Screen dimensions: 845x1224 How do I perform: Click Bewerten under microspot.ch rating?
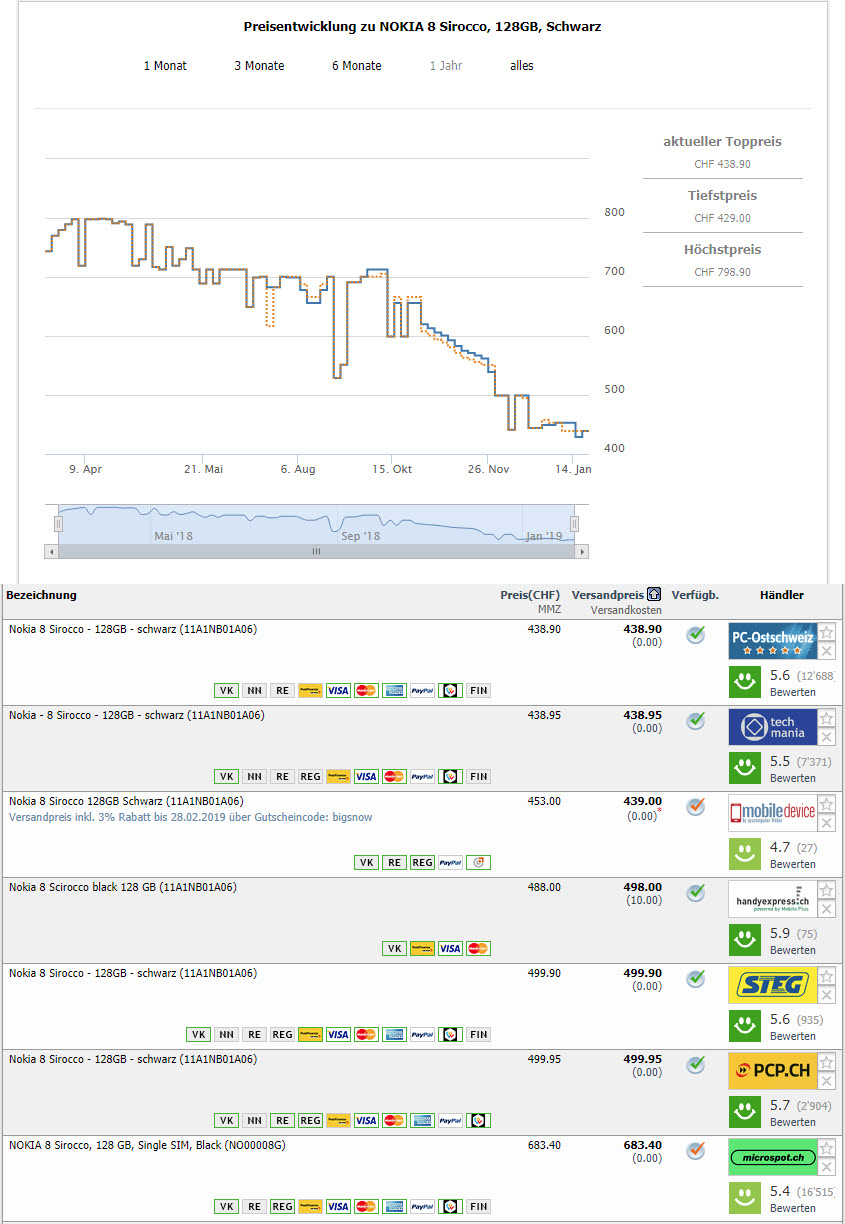coord(793,1208)
